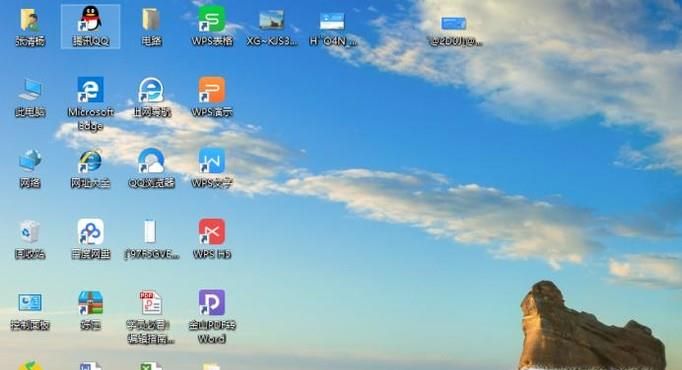682x370 pixels.
Task: Select the Internet Explorer 网址大全 shortcut
Action: 90,168
